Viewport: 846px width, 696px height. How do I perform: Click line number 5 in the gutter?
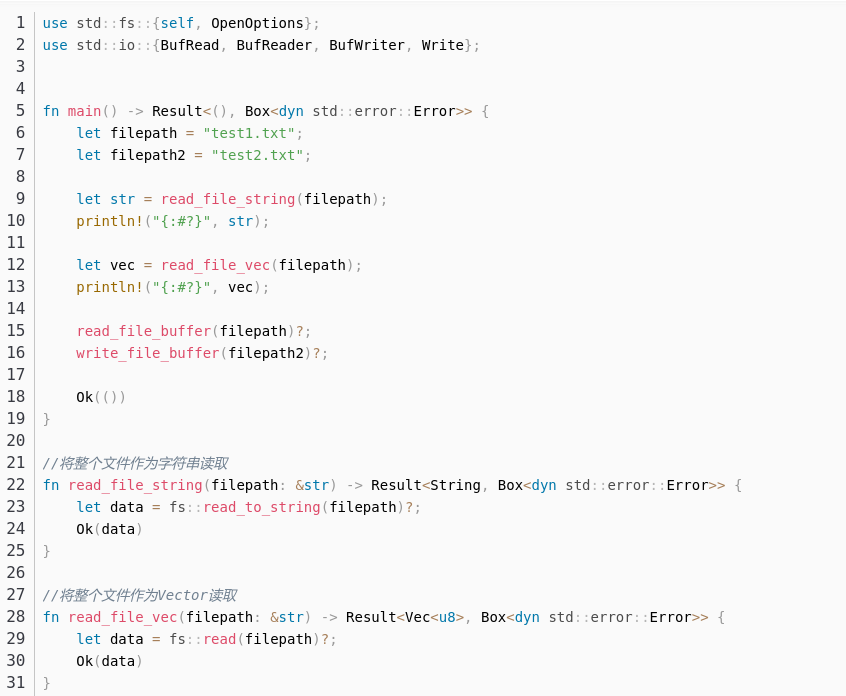[20, 111]
